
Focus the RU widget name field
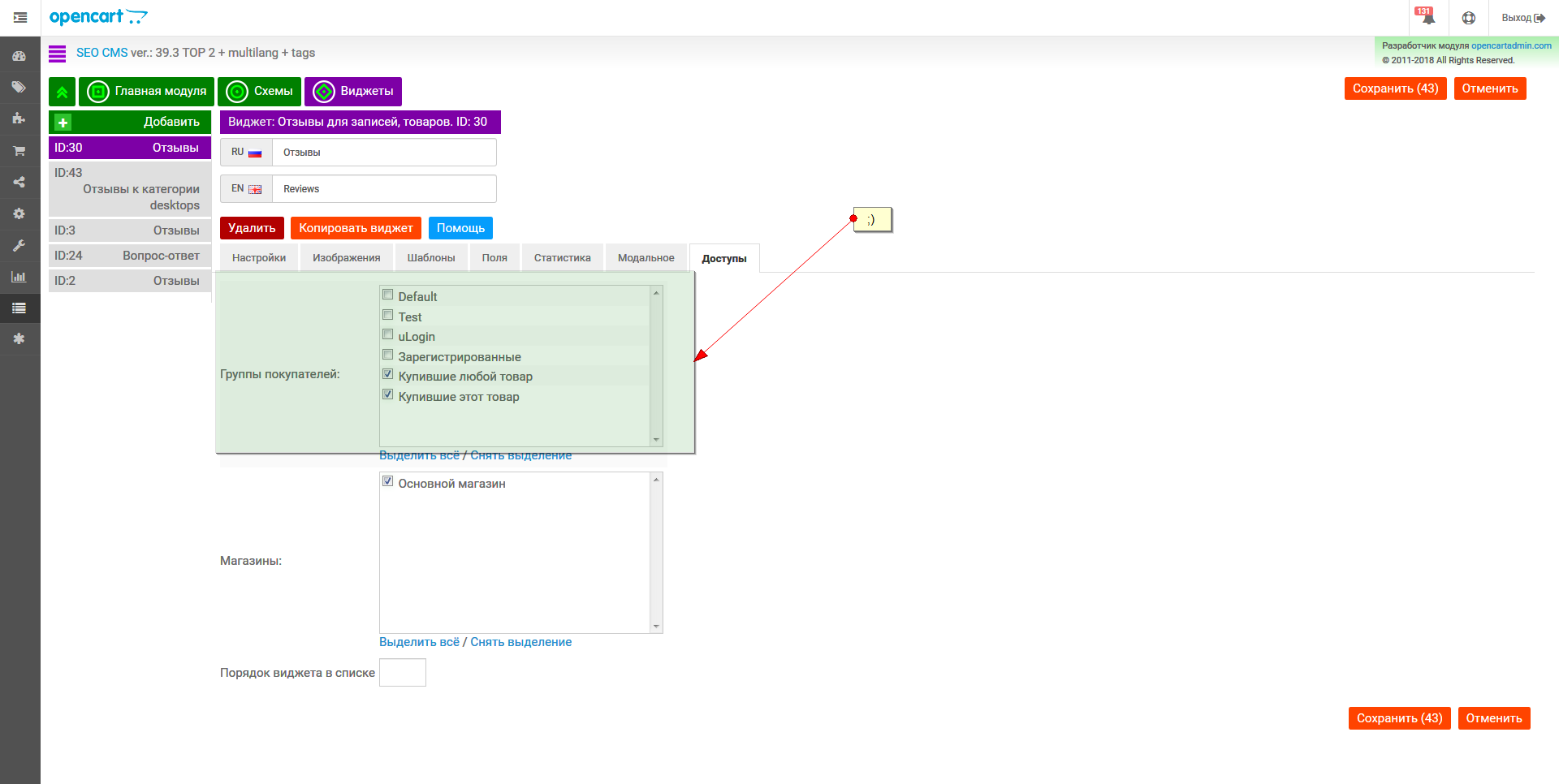click(x=384, y=153)
